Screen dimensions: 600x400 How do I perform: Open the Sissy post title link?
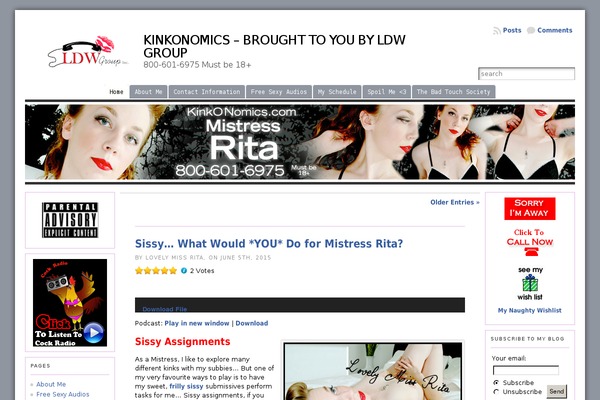click(269, 243)
